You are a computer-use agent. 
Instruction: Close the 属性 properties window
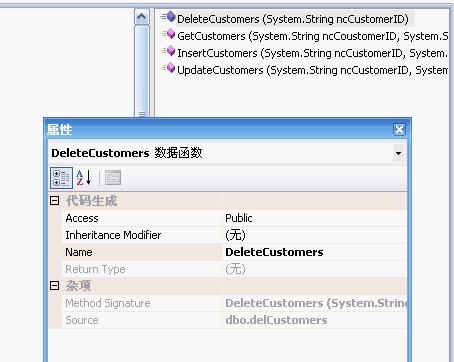click(399, 129)
